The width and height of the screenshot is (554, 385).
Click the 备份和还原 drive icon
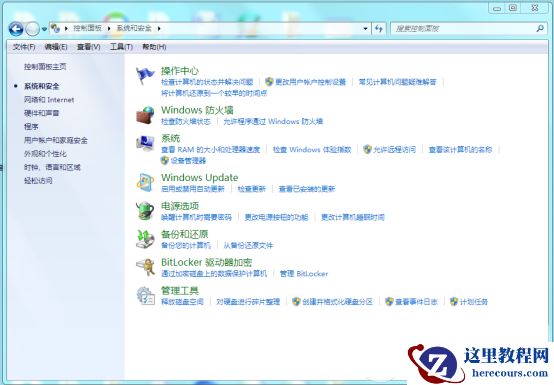[145, 239]
